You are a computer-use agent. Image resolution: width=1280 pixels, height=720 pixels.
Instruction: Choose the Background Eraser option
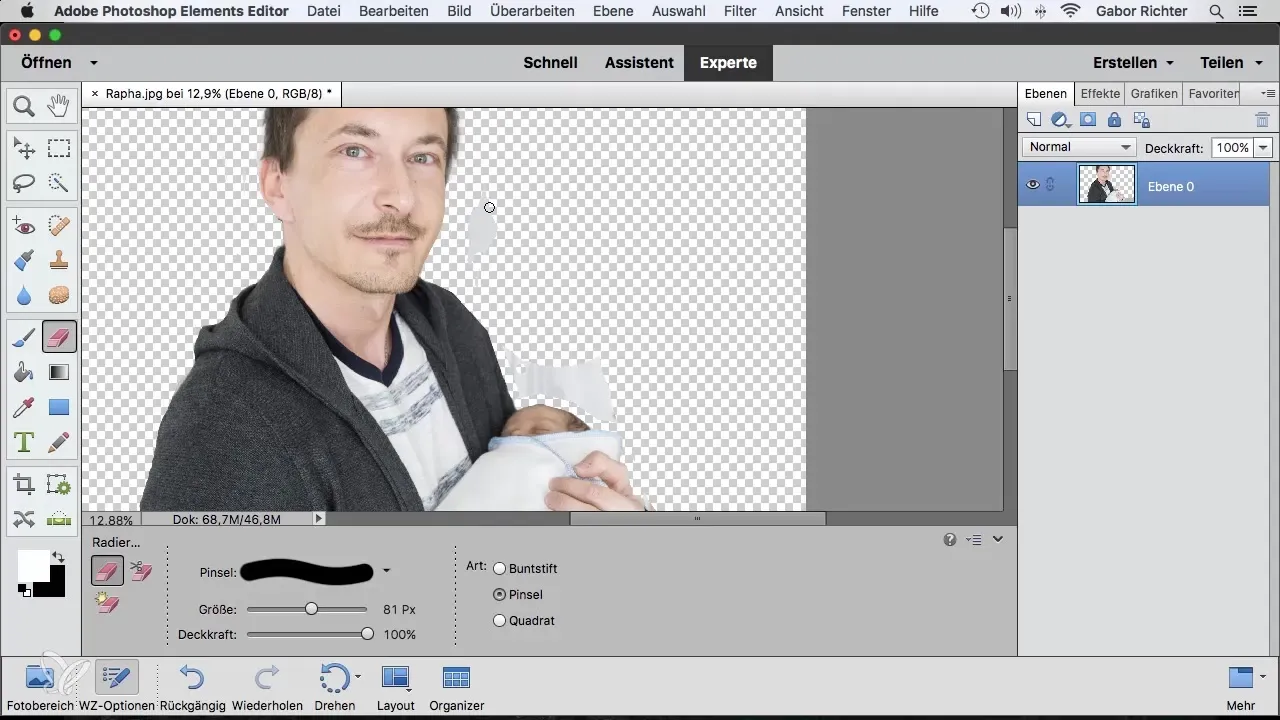point(141,571)
